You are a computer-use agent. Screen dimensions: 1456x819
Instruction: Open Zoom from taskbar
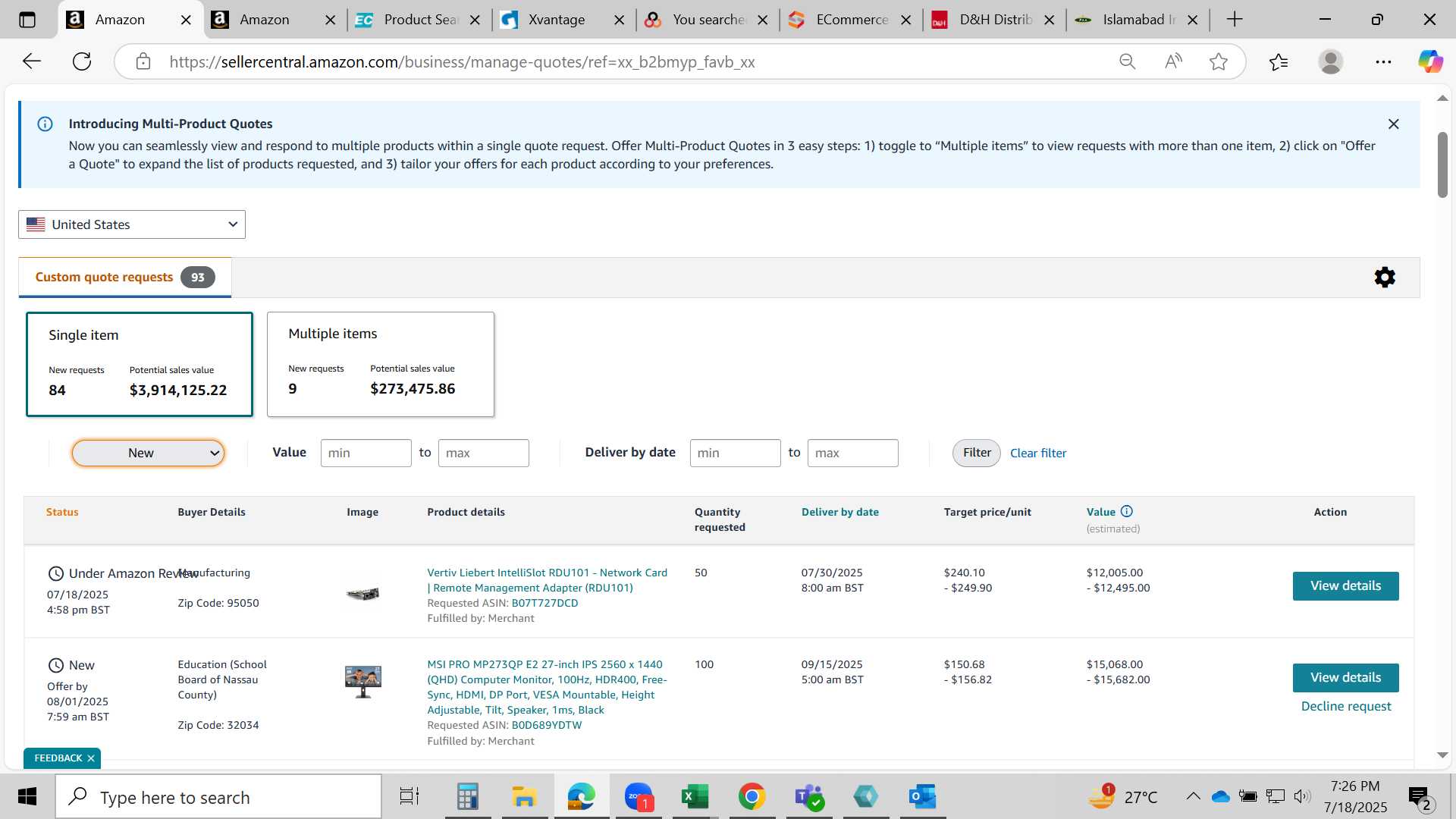639,797
